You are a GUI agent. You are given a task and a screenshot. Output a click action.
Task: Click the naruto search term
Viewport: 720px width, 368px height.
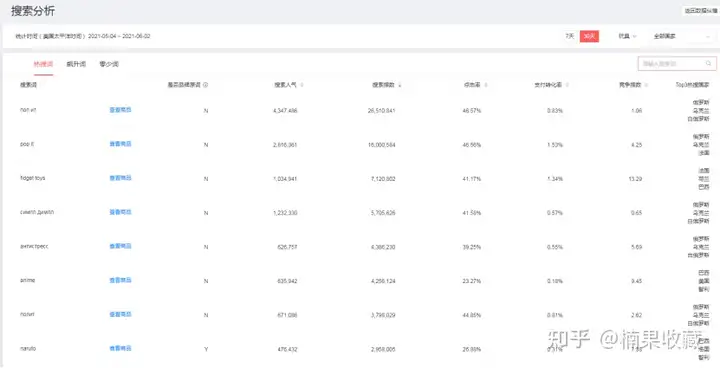point(28,348)
